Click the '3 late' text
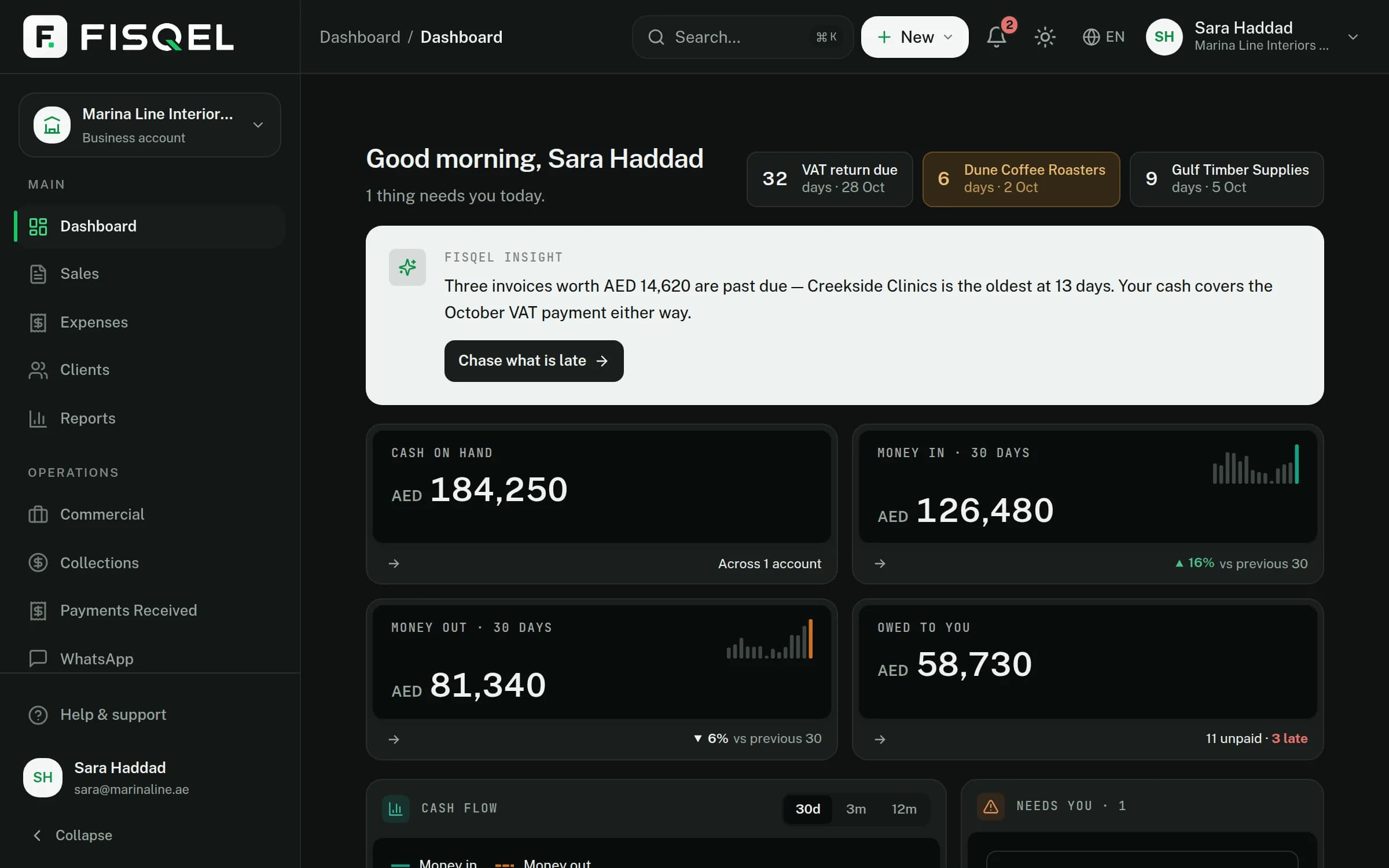 pos(1289,738)
